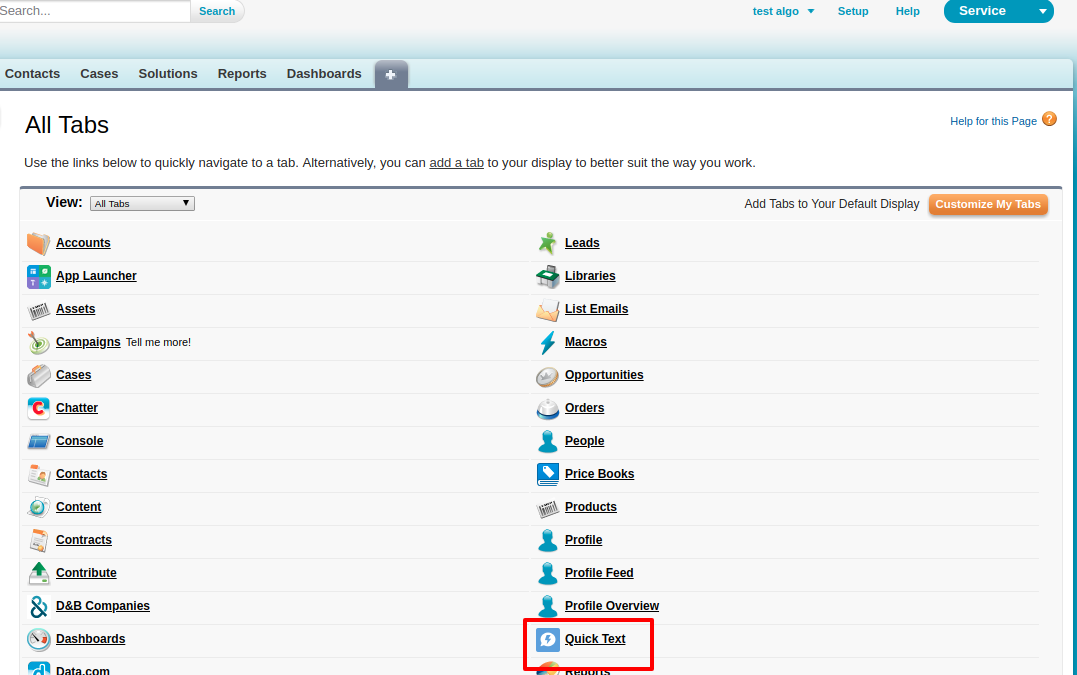The height and width of the screenshot is (675, 1077).
Task: Click the plus All Tabs tab
Action: [x=391, y=75]
